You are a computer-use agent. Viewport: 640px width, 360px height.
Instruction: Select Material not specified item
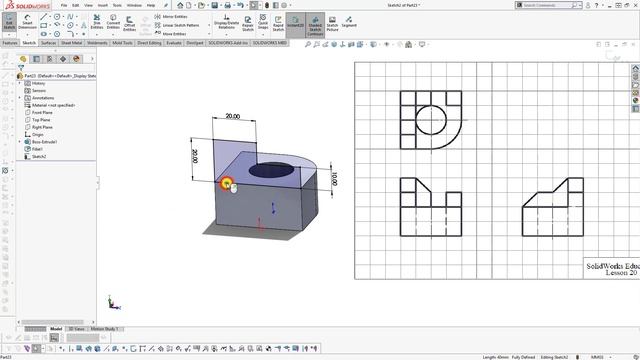click(x=50, y=105)
